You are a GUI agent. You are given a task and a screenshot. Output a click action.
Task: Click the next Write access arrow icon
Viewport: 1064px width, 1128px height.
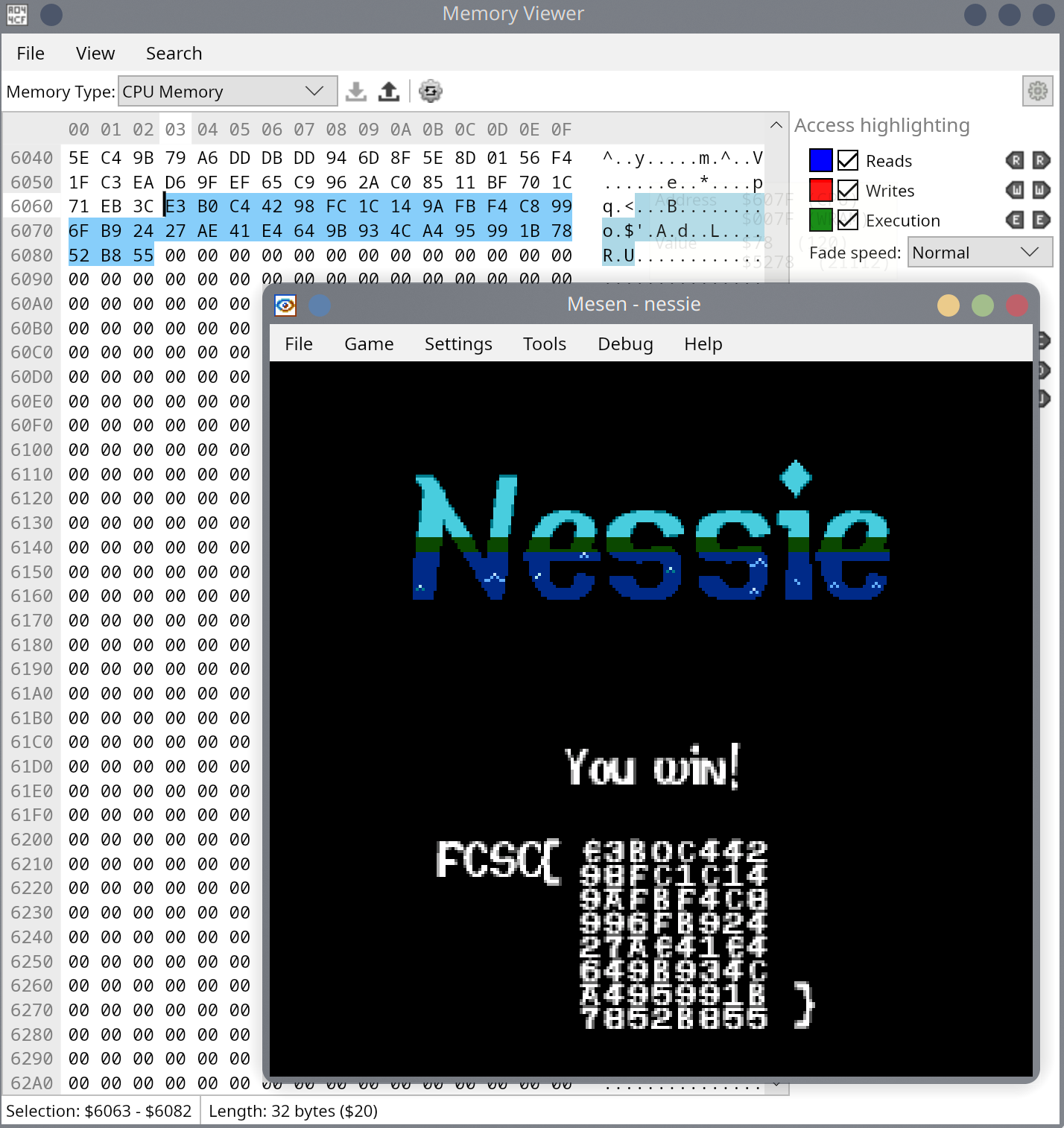tap(1041, 189)
